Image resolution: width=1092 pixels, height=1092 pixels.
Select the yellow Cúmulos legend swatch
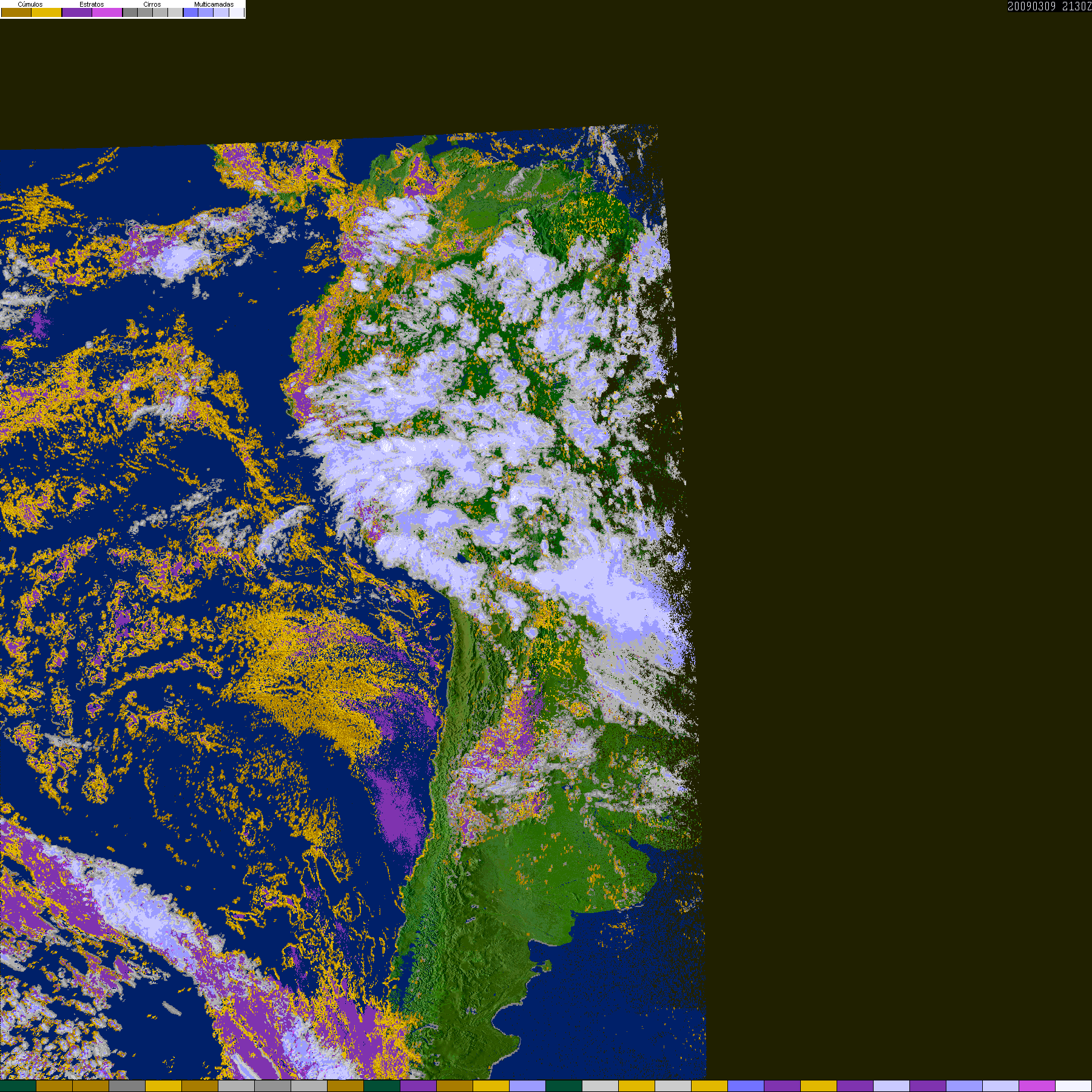47,12
